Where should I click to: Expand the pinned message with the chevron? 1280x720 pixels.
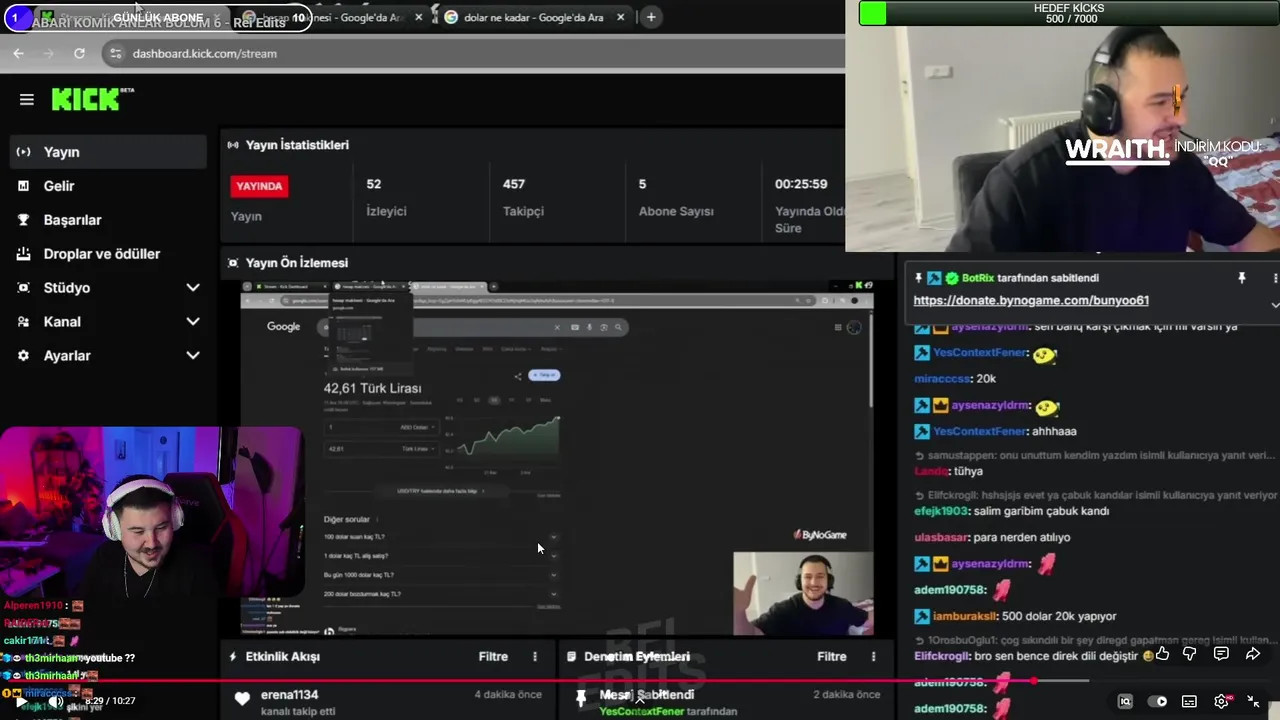pyautogui.click(x=1275, y=304)
